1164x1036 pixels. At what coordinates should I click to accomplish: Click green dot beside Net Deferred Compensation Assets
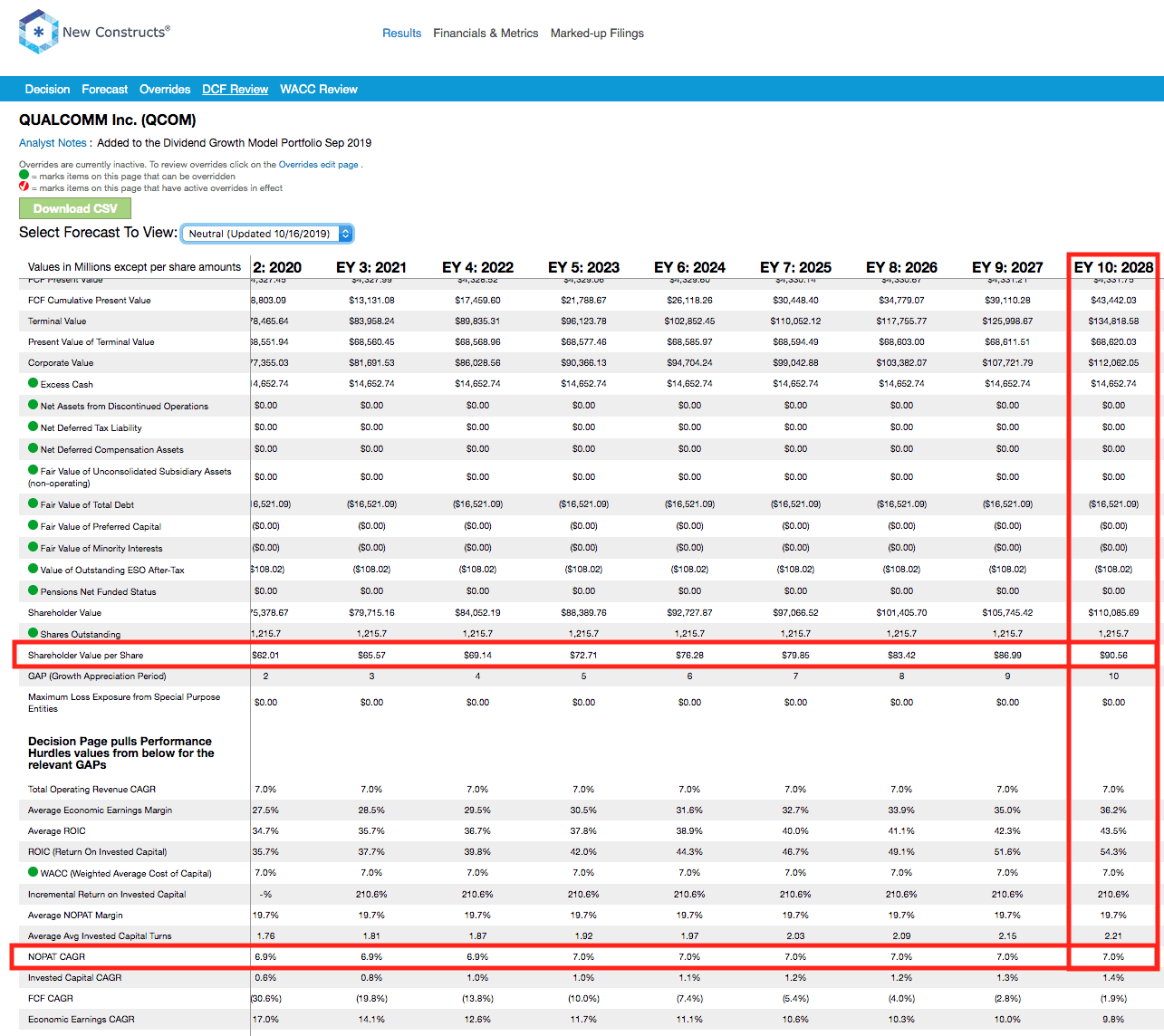(34, 448)
